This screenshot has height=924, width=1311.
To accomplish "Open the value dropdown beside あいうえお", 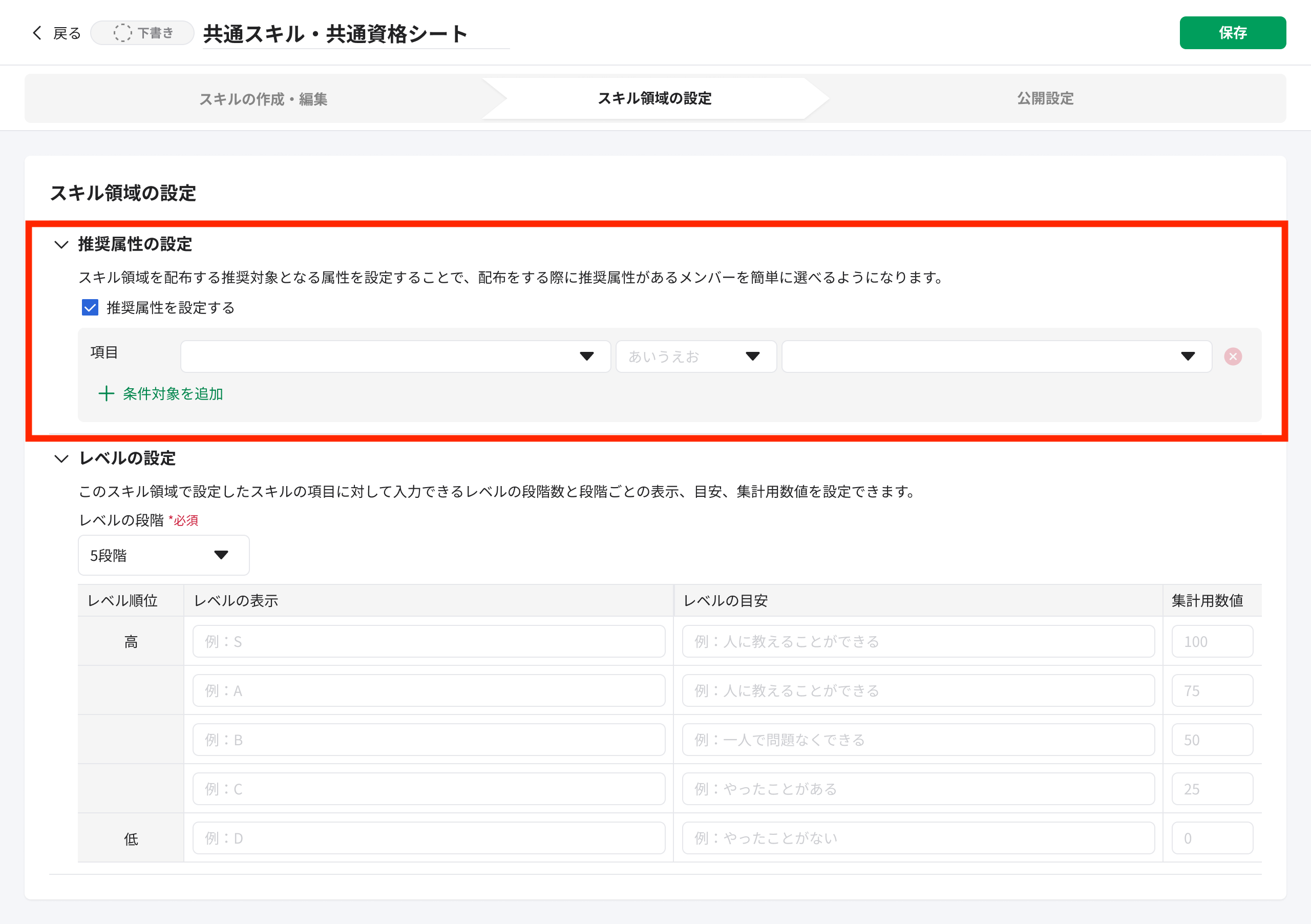I will pyautogui.click(x=997, y=356).
